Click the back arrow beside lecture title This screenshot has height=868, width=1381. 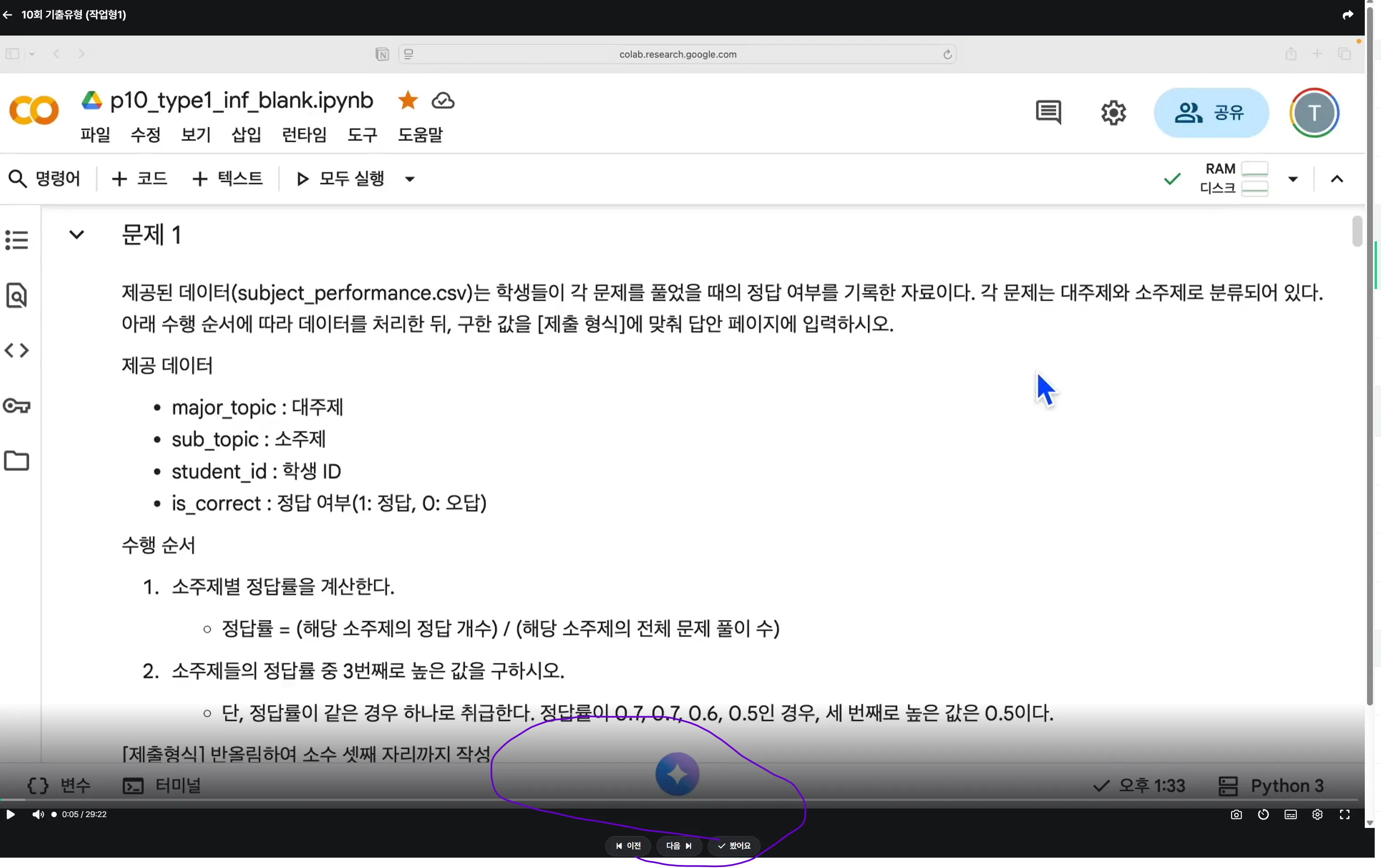pyautogui.click(x=8, y=15)
